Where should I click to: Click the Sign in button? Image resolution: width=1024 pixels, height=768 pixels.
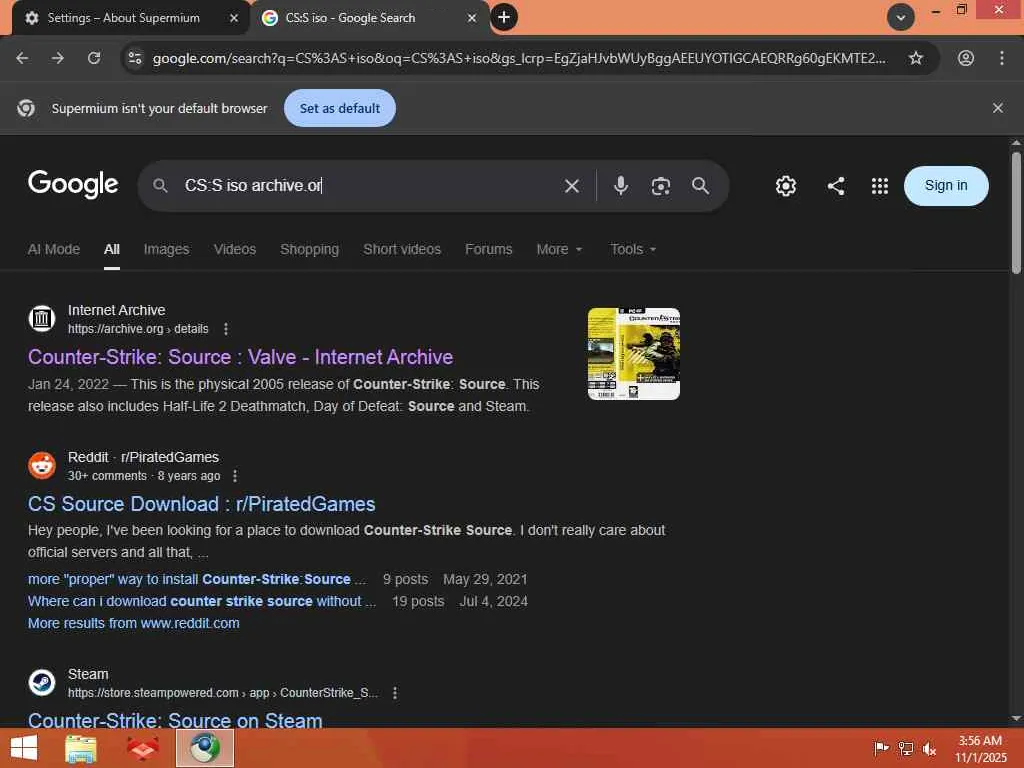(x=946, y=185)
